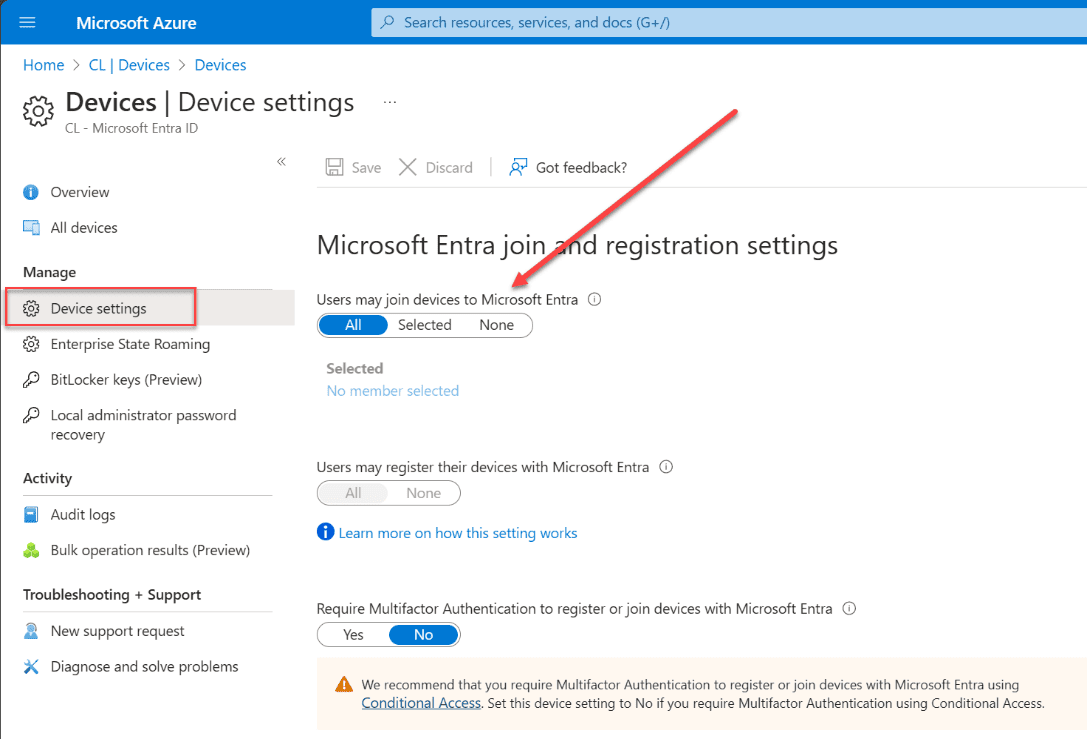Image resolution: width=1087 pixels, height=739 pixels.
Task: Click the last Devices breadcrumb link
Action: [220, 65]
